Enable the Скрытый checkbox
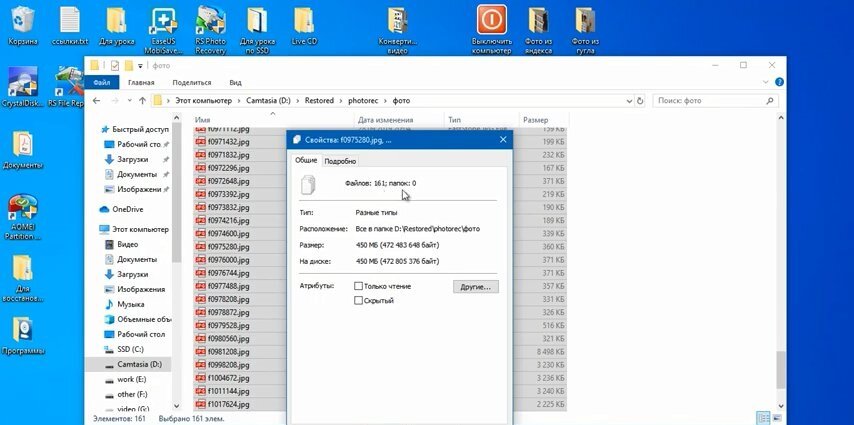Viewport: 854px width, 425px height. click(x=358, y=300)
